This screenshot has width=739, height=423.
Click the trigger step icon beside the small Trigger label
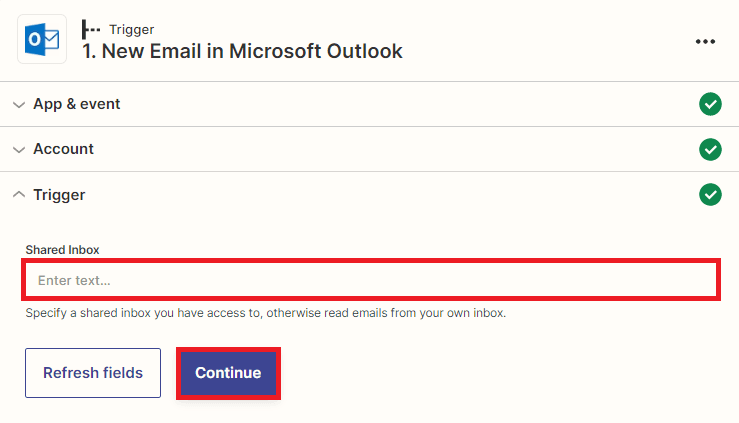(91, 29)
